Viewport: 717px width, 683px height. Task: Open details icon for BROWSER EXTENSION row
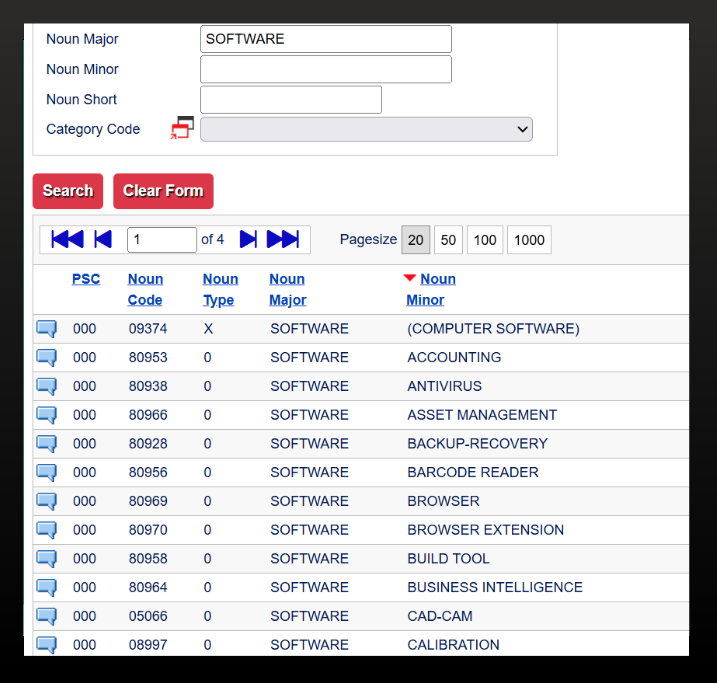coord(47,530)
